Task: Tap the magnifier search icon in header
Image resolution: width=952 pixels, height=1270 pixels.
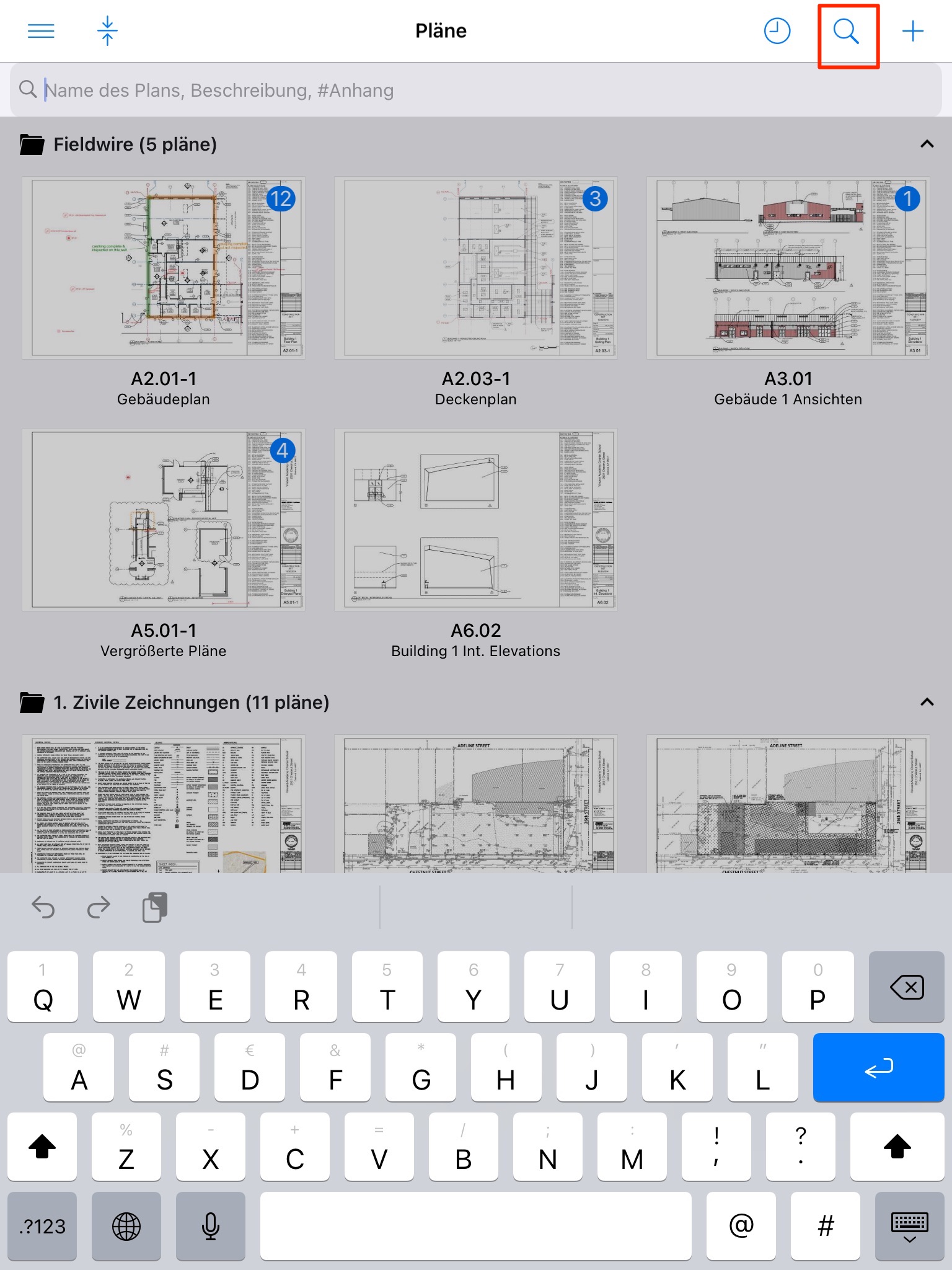Action: pyautogui.click(x=846, y=31)
